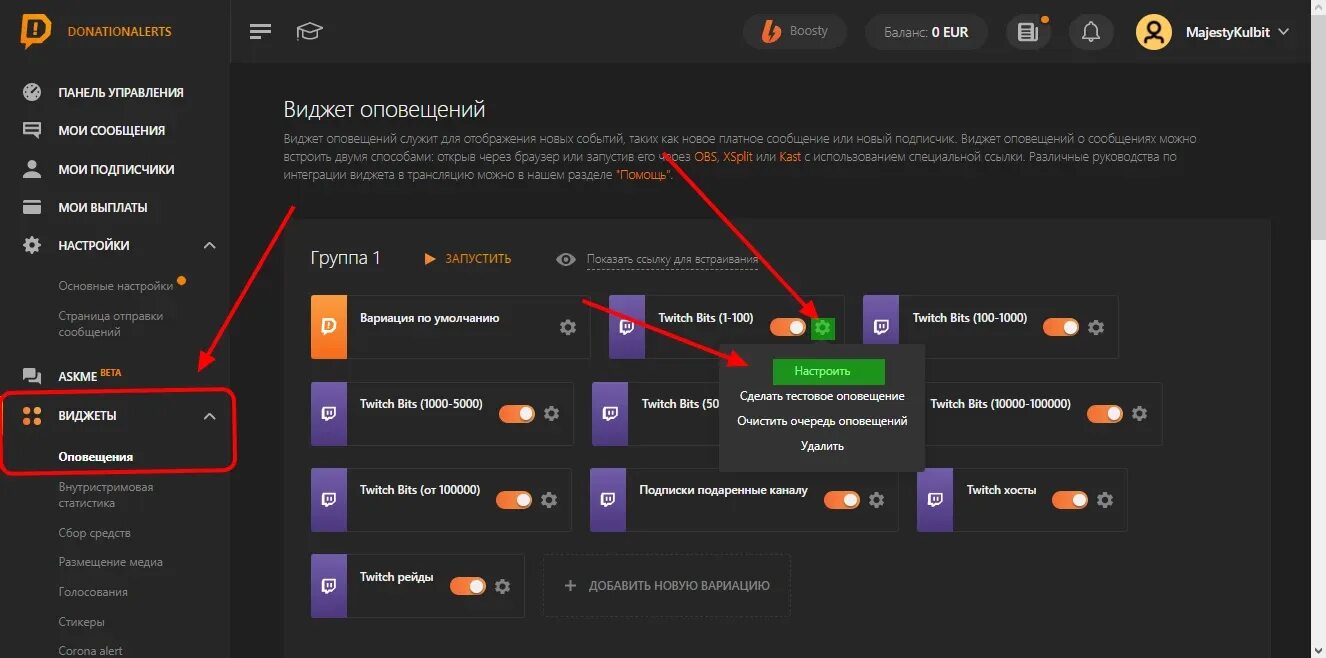Open gear settings for Twitch Bits (100-1000)
Screen dimensions: 1326x658
click(x=1096, y=327)
